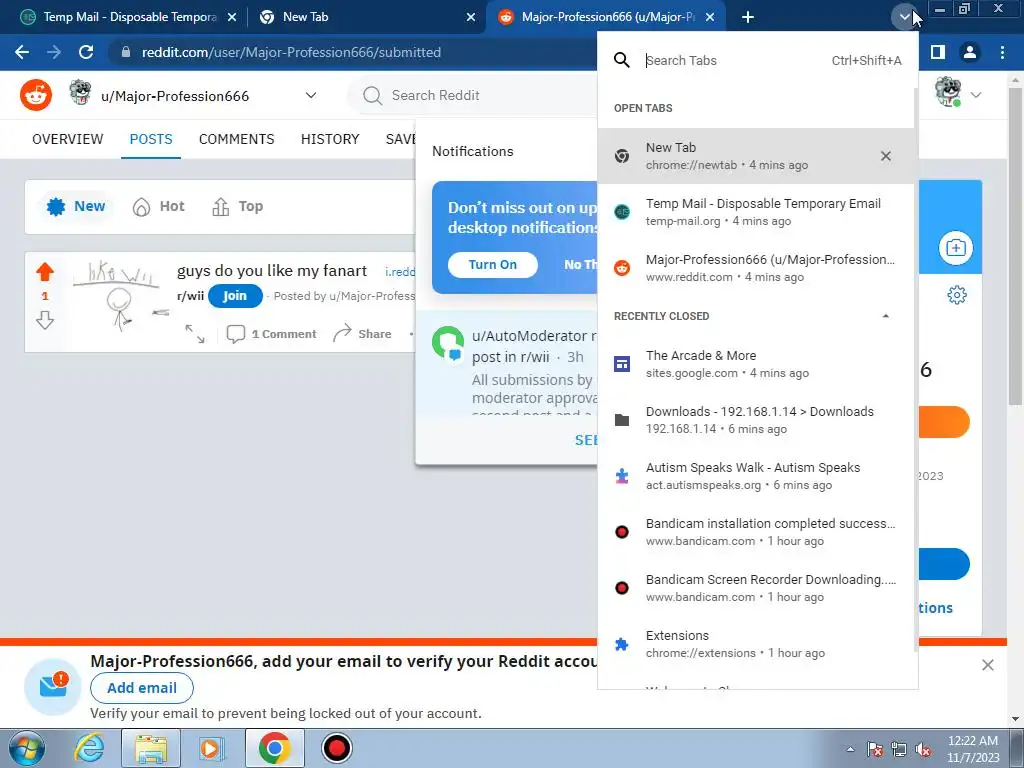Turn On desktop notifications
This screenshot has width=1024, height=768.
pyautogui.click(x=492, y=264)
